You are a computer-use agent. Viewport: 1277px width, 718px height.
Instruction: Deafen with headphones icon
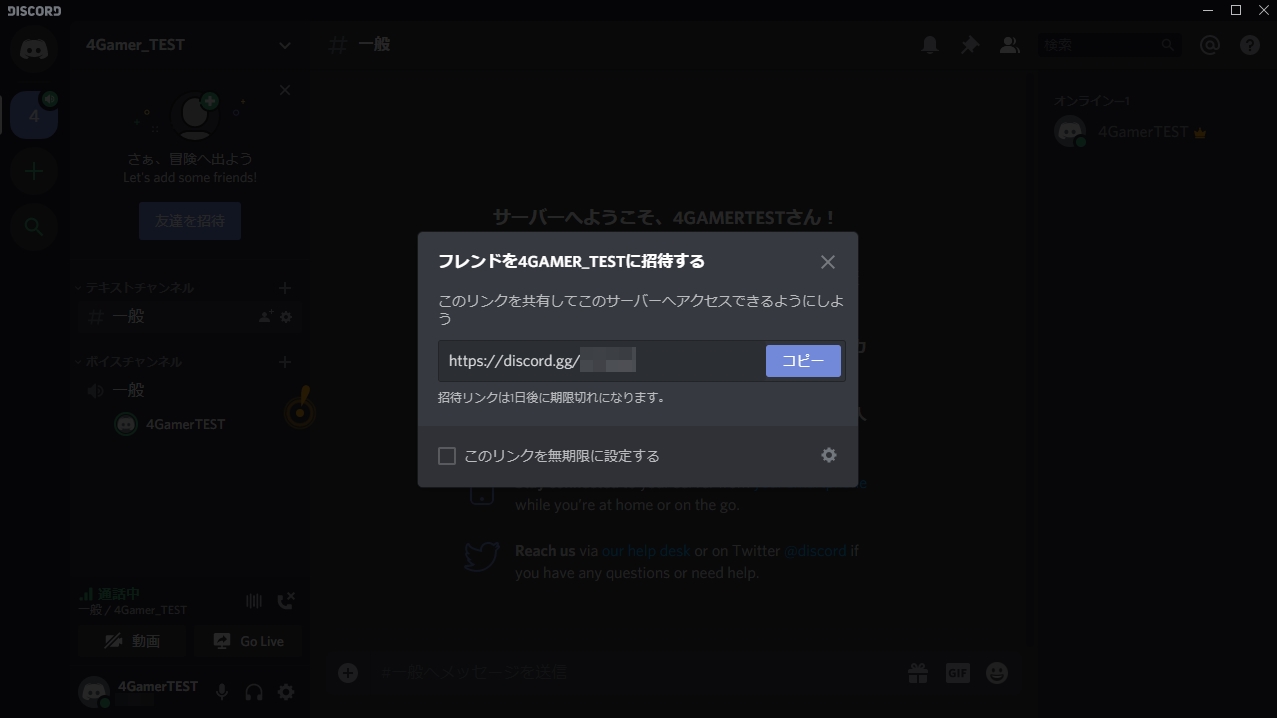coord(254,692)
